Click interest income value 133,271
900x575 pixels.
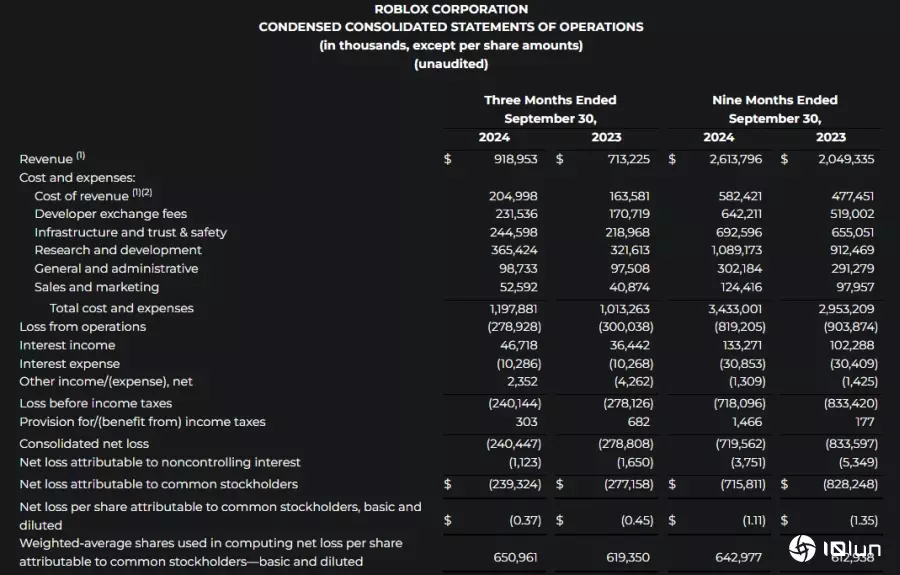742,345
